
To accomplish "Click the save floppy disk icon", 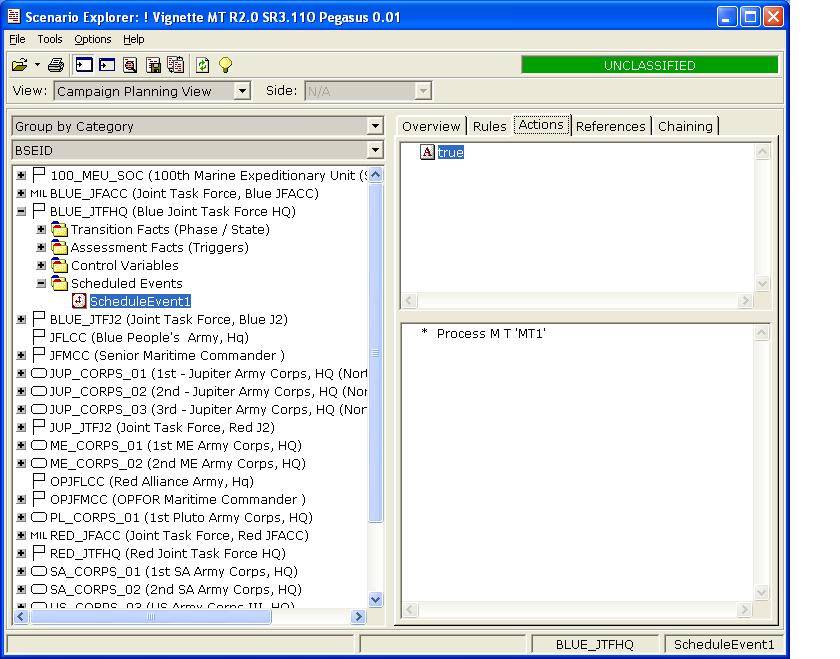I will tap(154, 65).
